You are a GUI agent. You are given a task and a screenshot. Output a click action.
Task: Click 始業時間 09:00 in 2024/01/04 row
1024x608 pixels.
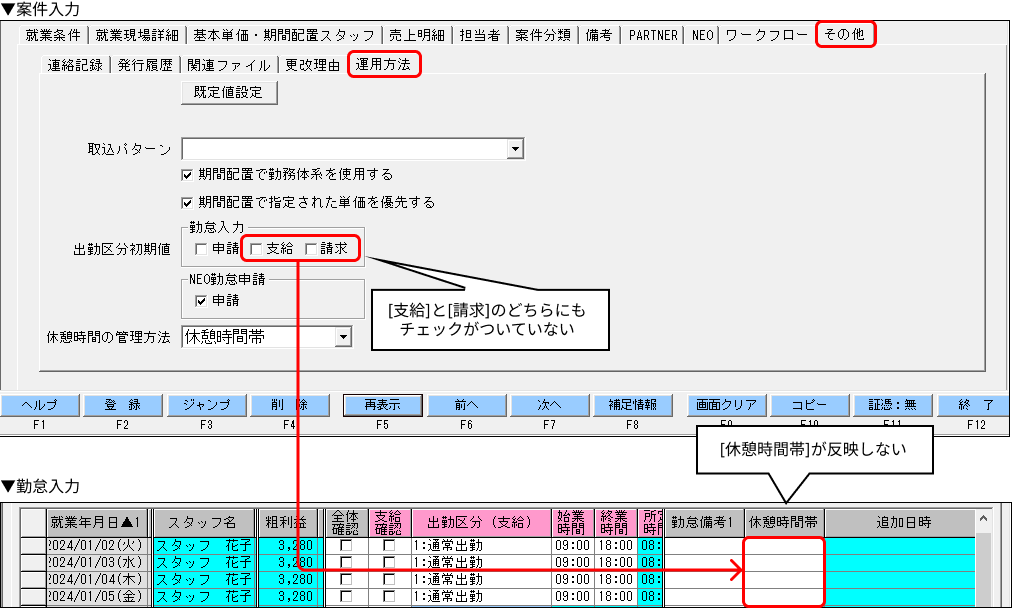573,579
